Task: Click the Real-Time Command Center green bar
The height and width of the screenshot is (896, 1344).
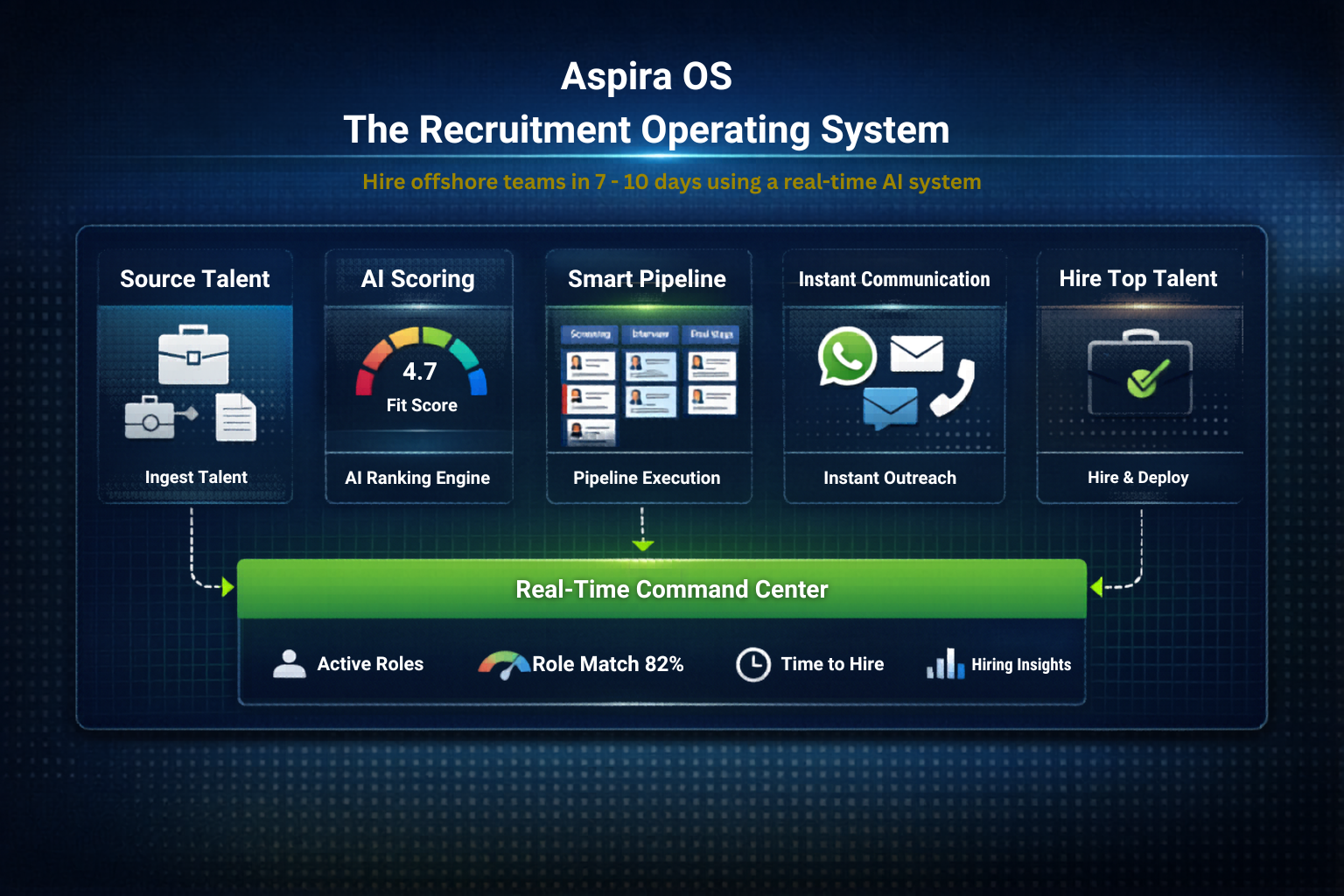Action: coord(662,589)
